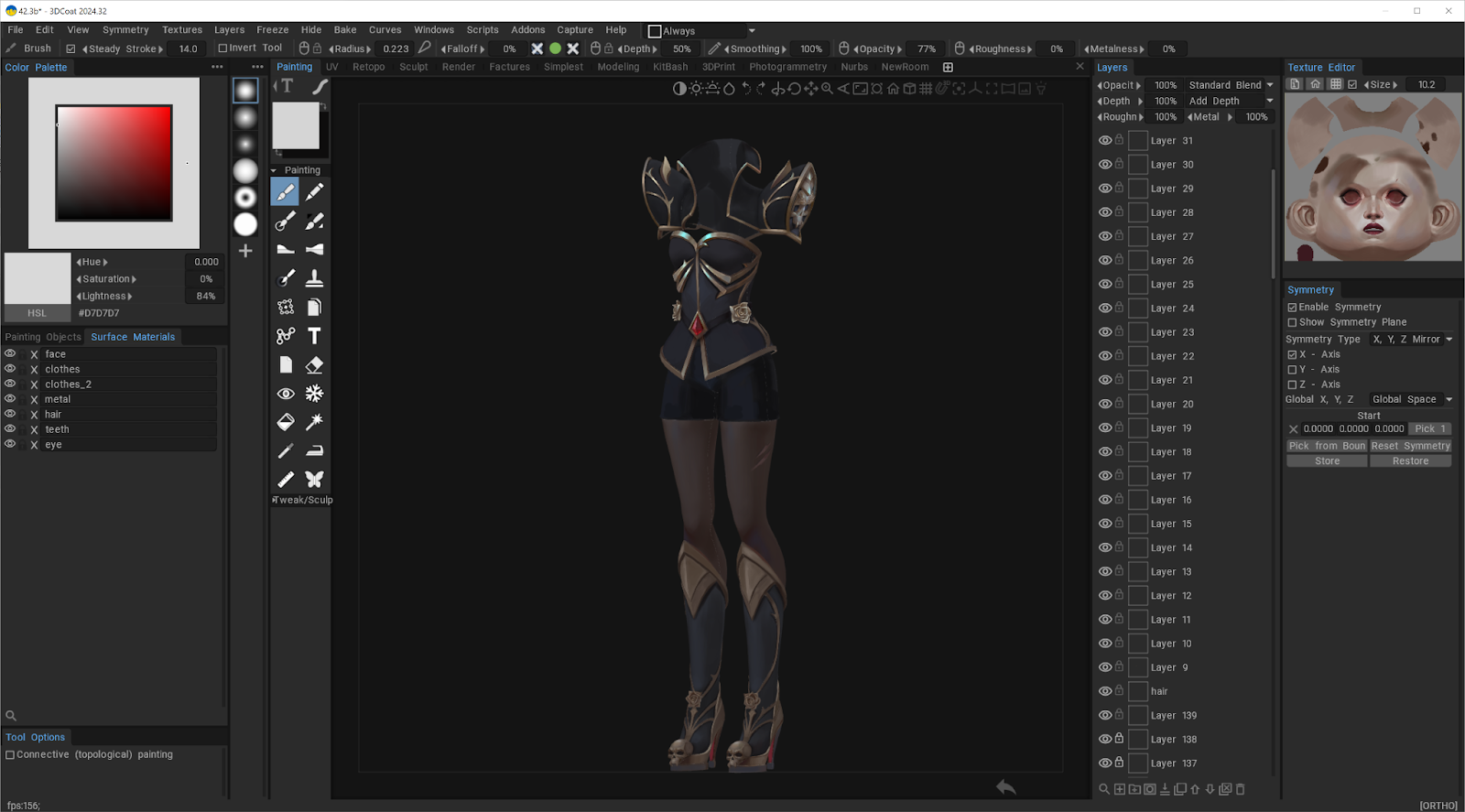Screen dimensions: 1465x812
Task: Click the home view icon in viewport toolbar
Action: tap(893, 89)
